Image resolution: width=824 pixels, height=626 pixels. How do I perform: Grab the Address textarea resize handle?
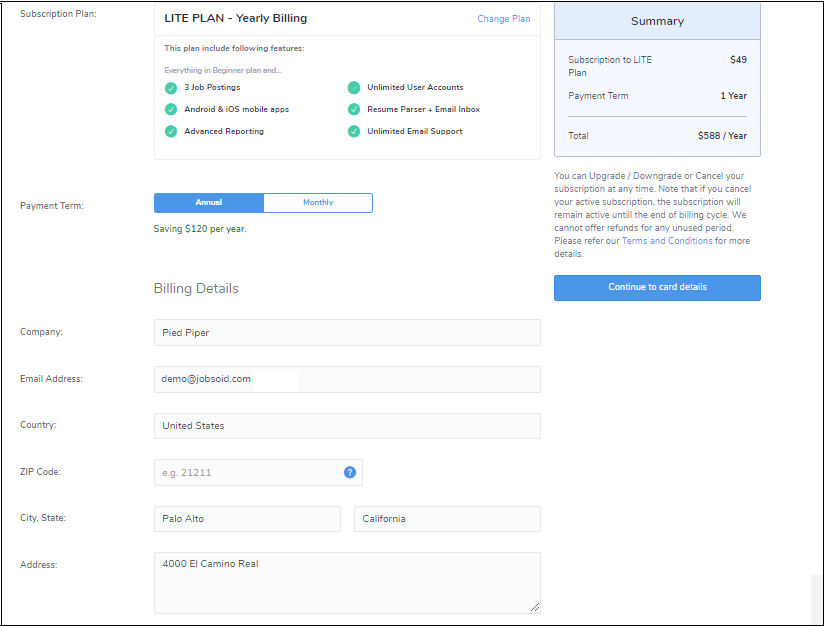click(535, 607)
